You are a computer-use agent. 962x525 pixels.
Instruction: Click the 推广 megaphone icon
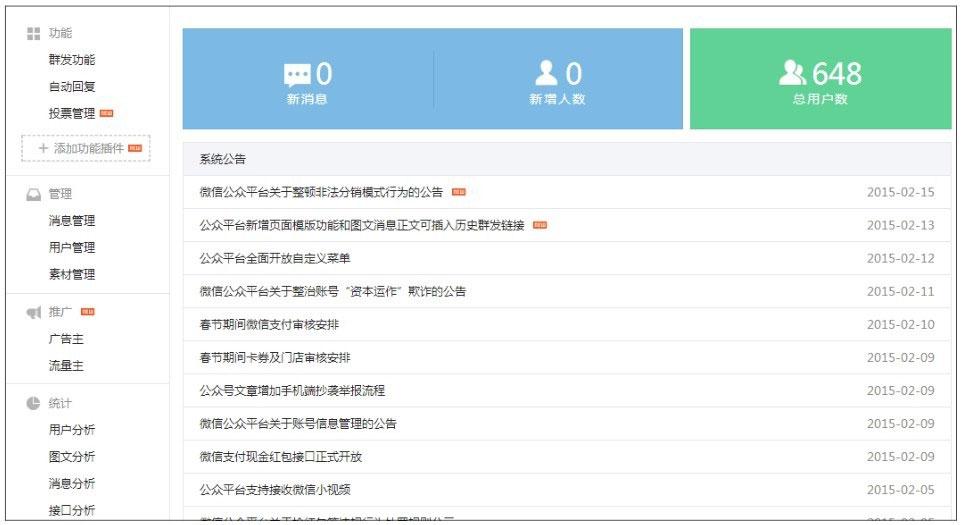(34, 313)
